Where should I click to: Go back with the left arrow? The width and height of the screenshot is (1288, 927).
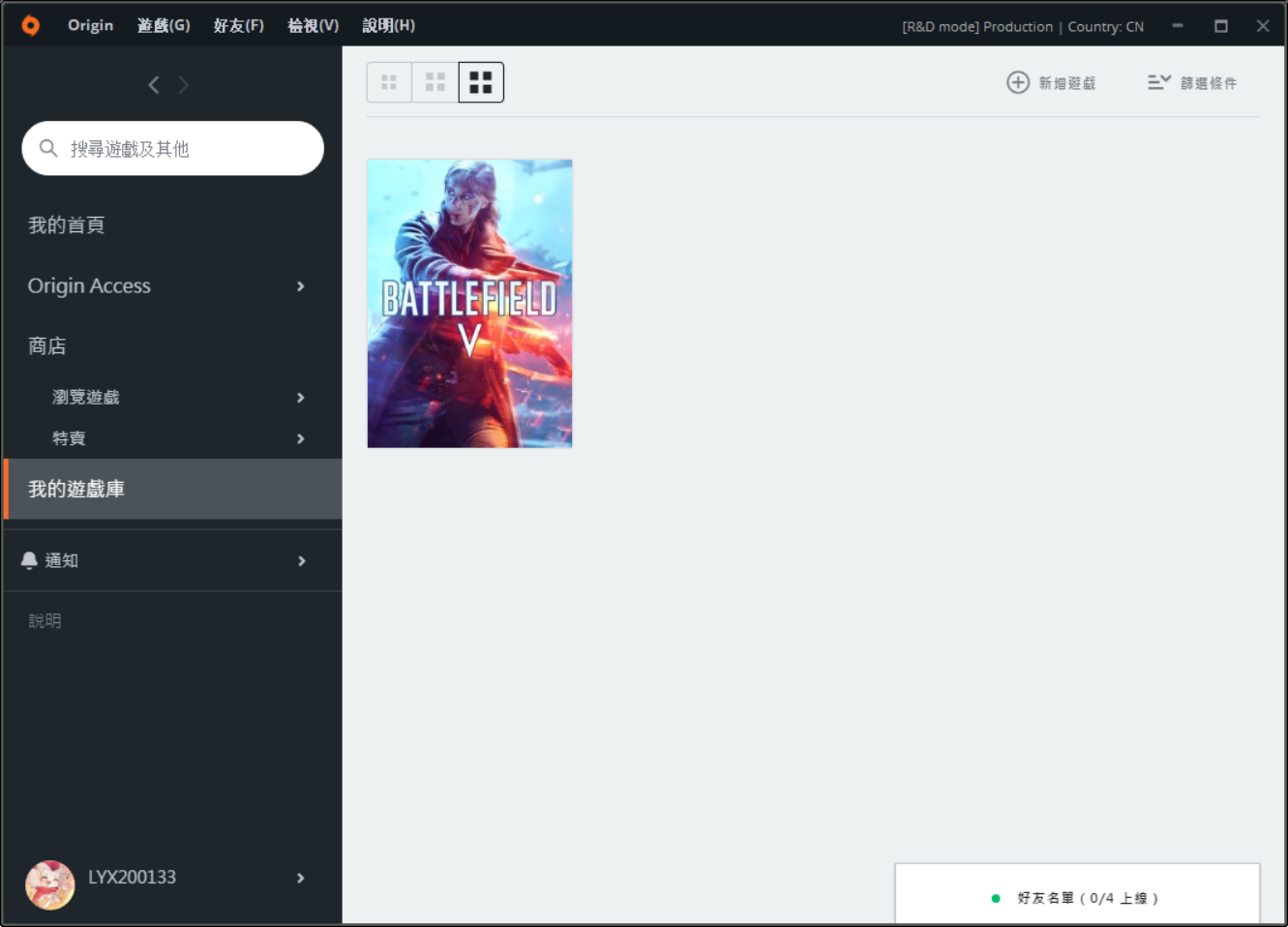[x=154, y=85]
